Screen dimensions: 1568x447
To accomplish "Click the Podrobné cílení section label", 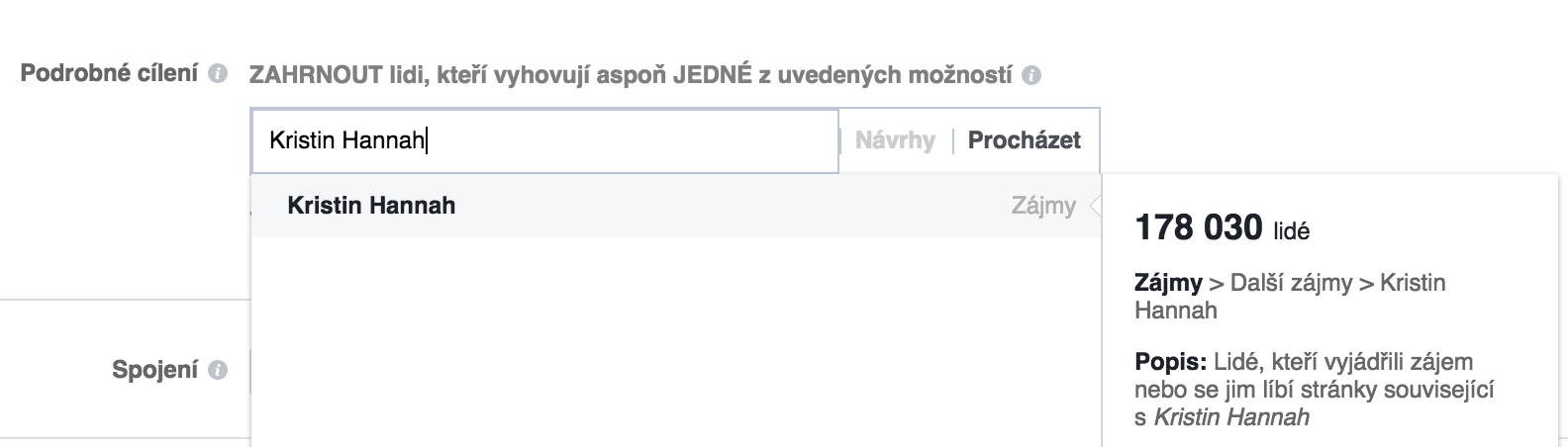I will pyautogui.click(x=109, y=74).
